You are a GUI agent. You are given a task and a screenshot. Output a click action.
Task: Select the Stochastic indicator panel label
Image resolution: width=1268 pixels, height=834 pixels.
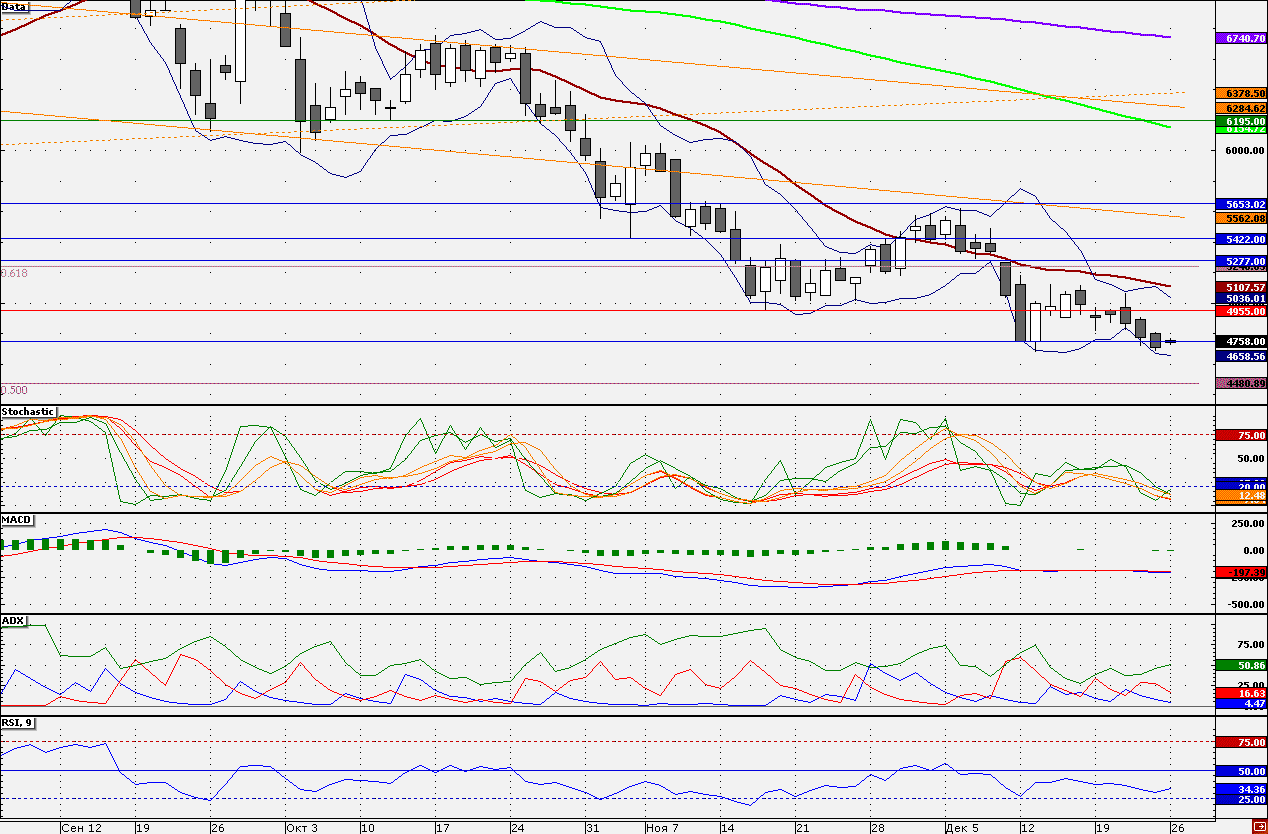click(28, 411)
